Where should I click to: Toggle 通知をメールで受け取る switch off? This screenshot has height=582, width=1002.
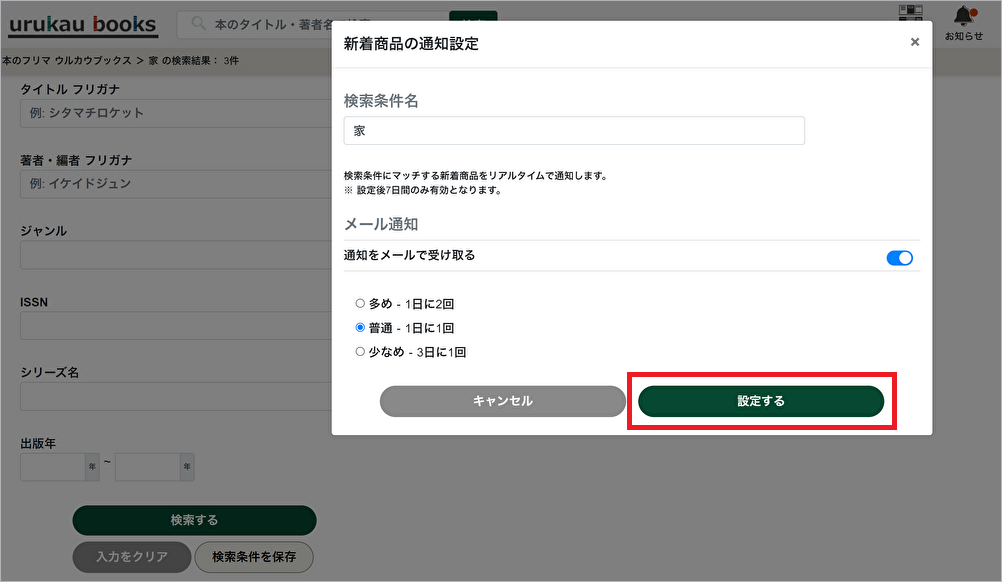click(899, 258)
